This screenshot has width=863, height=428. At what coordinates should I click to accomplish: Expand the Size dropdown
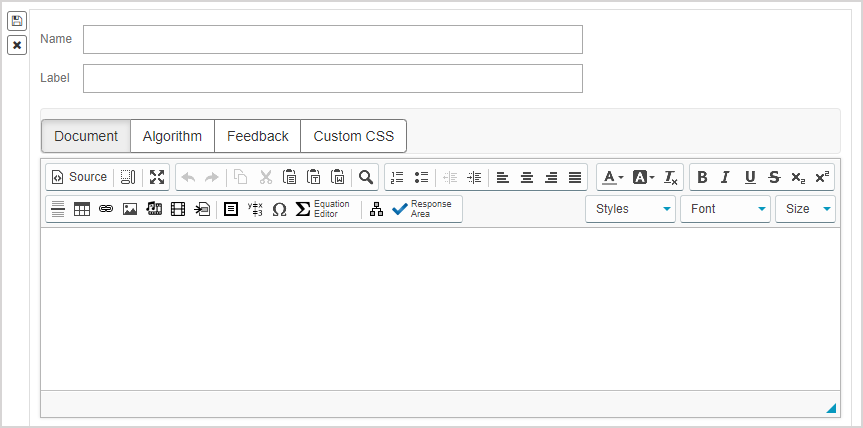[x=805, y=209]
